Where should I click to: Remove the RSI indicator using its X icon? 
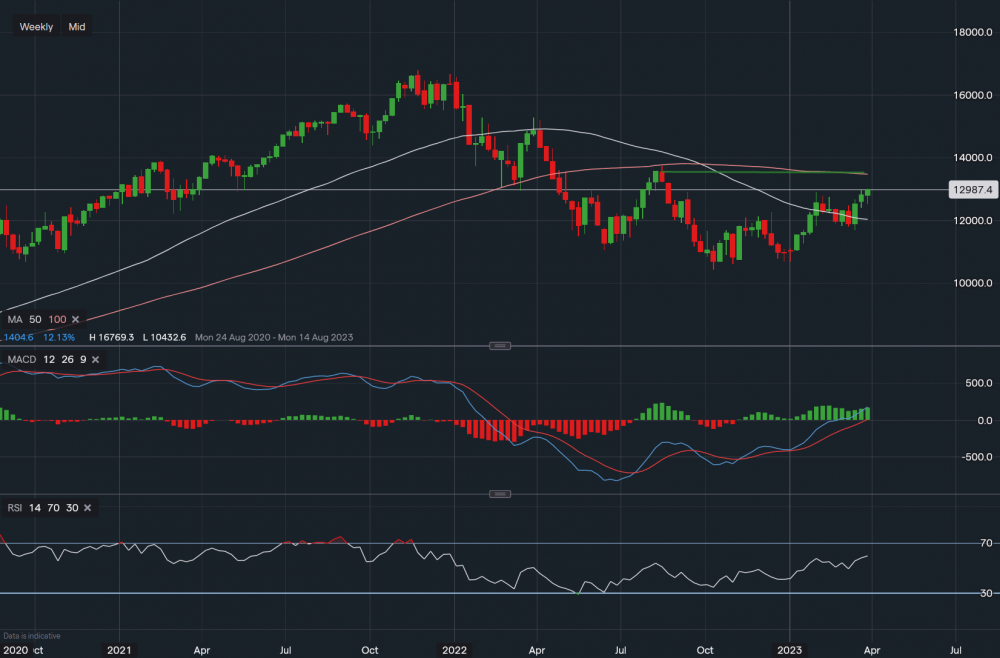tap(87, 507)
